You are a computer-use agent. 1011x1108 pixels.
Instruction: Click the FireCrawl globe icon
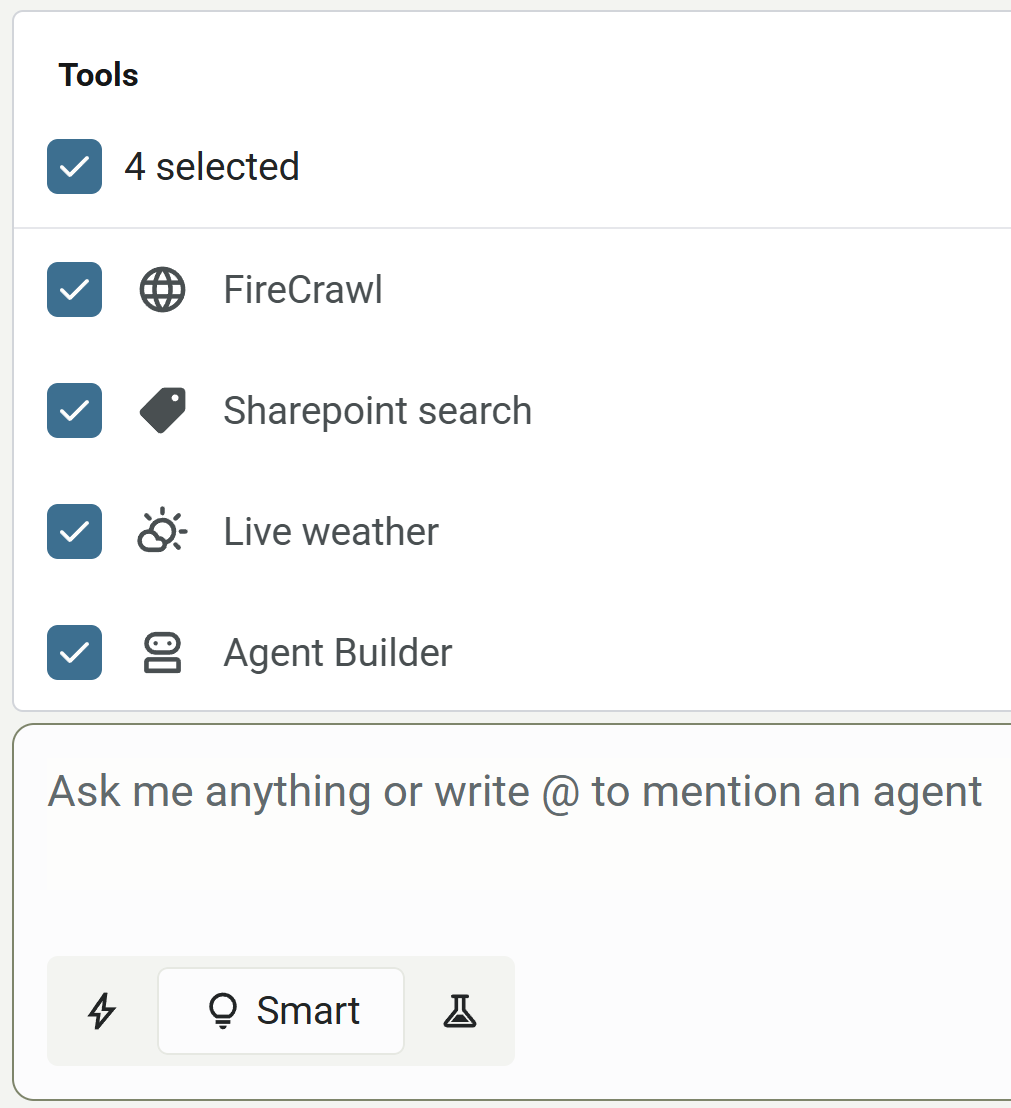(162, 290)
